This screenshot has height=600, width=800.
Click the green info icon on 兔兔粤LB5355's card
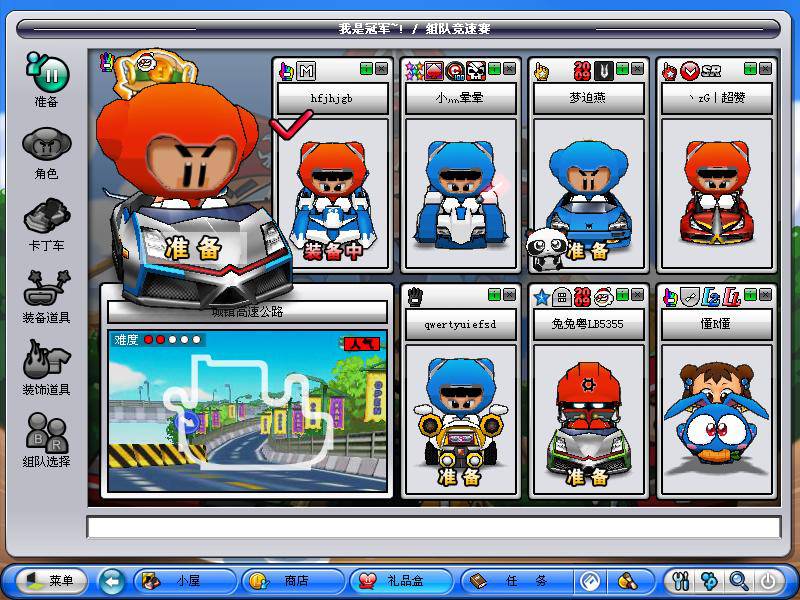tap(622, 294)
